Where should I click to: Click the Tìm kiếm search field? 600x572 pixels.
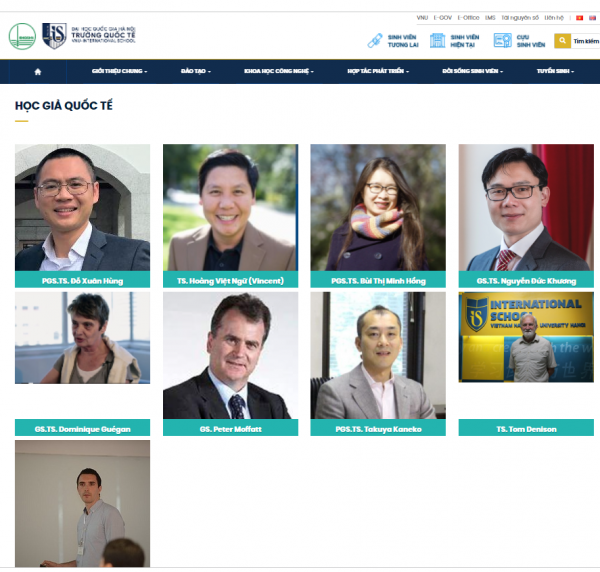point(585,41)
